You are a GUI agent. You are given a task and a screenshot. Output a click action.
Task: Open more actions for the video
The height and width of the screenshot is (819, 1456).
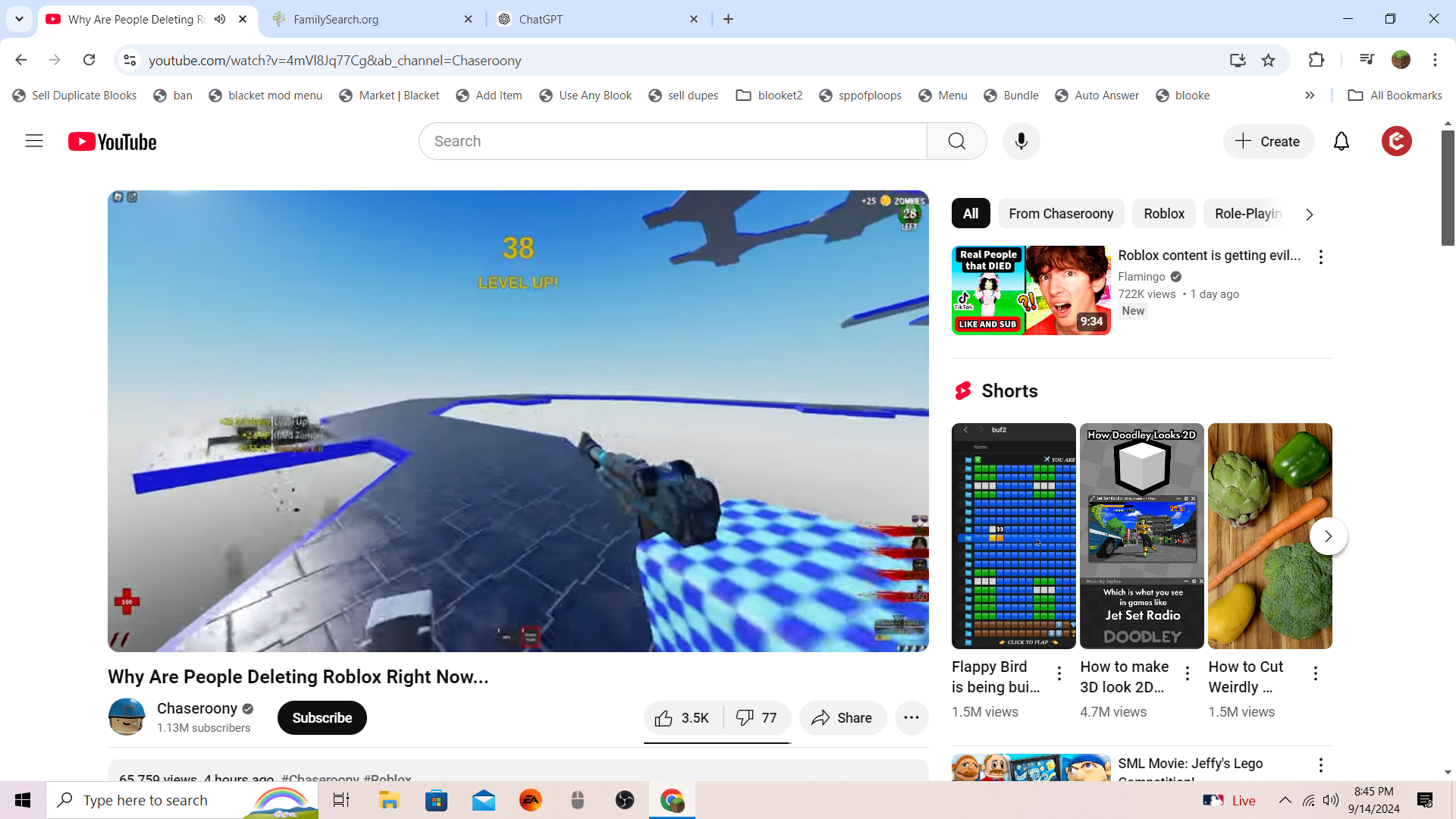click(x=912, y=717)
